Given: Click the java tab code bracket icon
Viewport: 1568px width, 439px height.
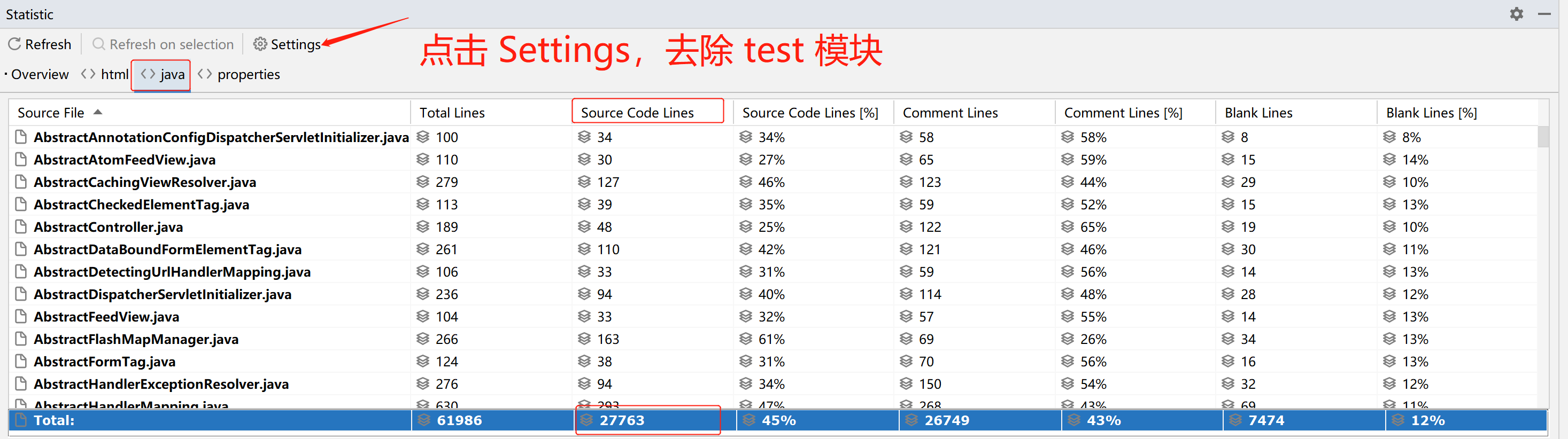Looking at the screenshot, I should [x=148, y=74].
